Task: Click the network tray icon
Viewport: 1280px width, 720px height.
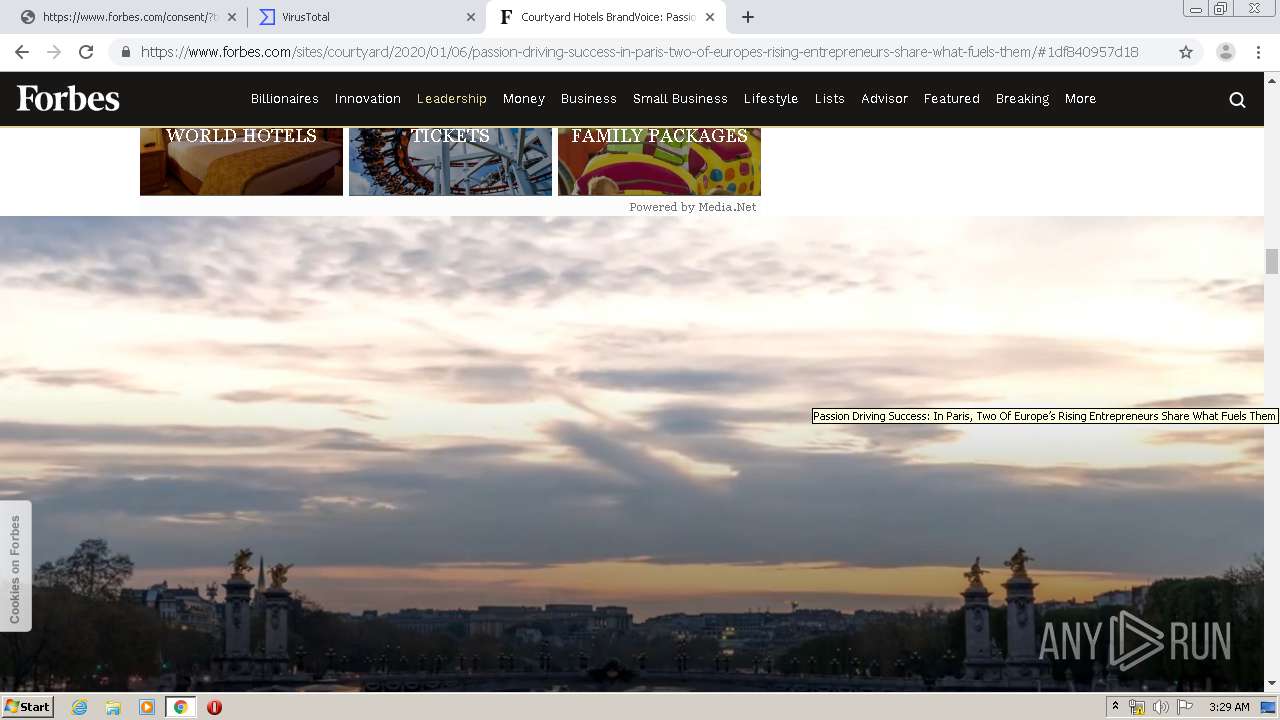Action: pos(1137,707)
